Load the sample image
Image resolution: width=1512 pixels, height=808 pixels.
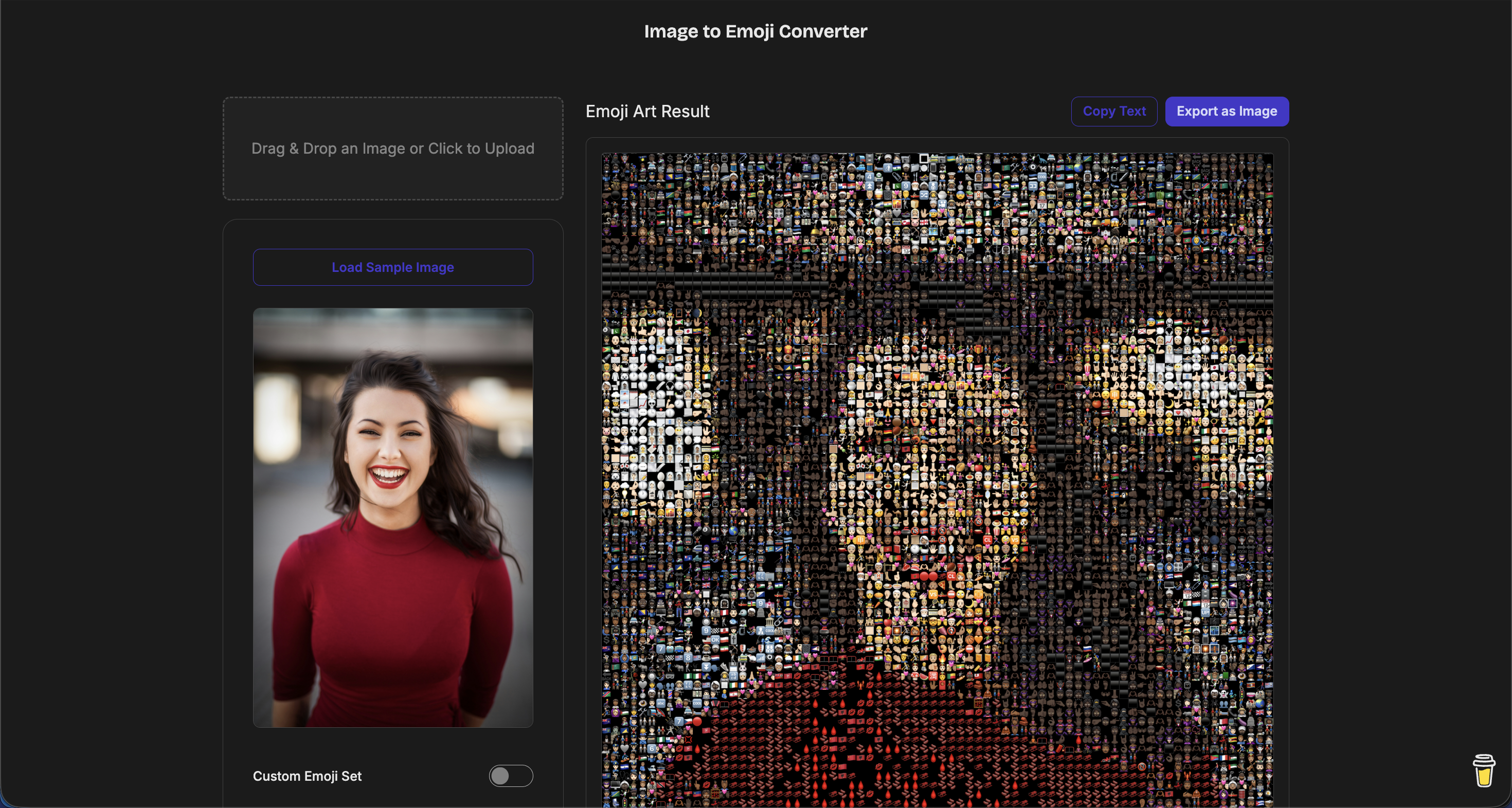(393, 268)
